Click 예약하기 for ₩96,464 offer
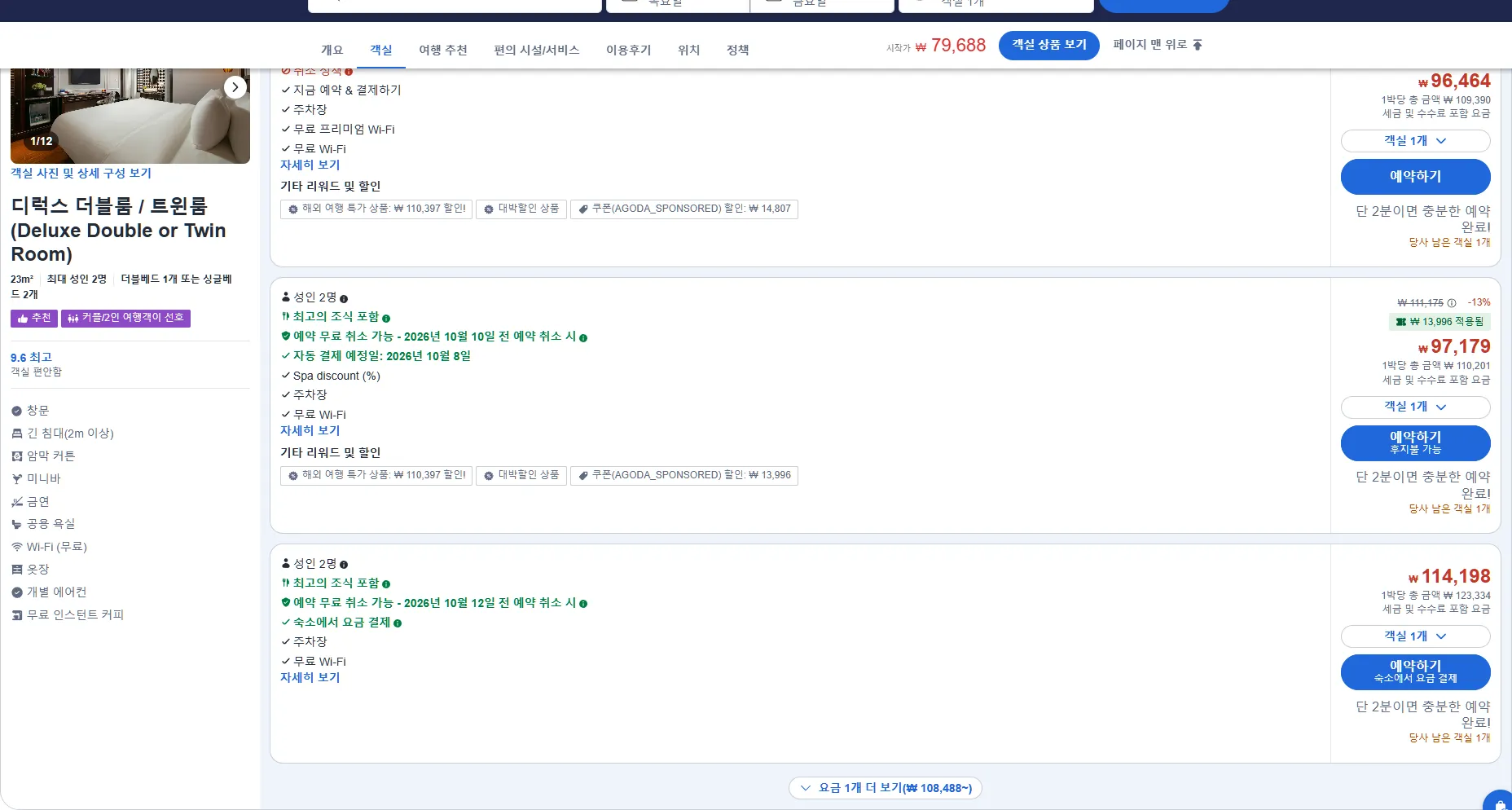Image resolution: width=1512 pixels, height=810 pixels. click(x=1415, y=177)
